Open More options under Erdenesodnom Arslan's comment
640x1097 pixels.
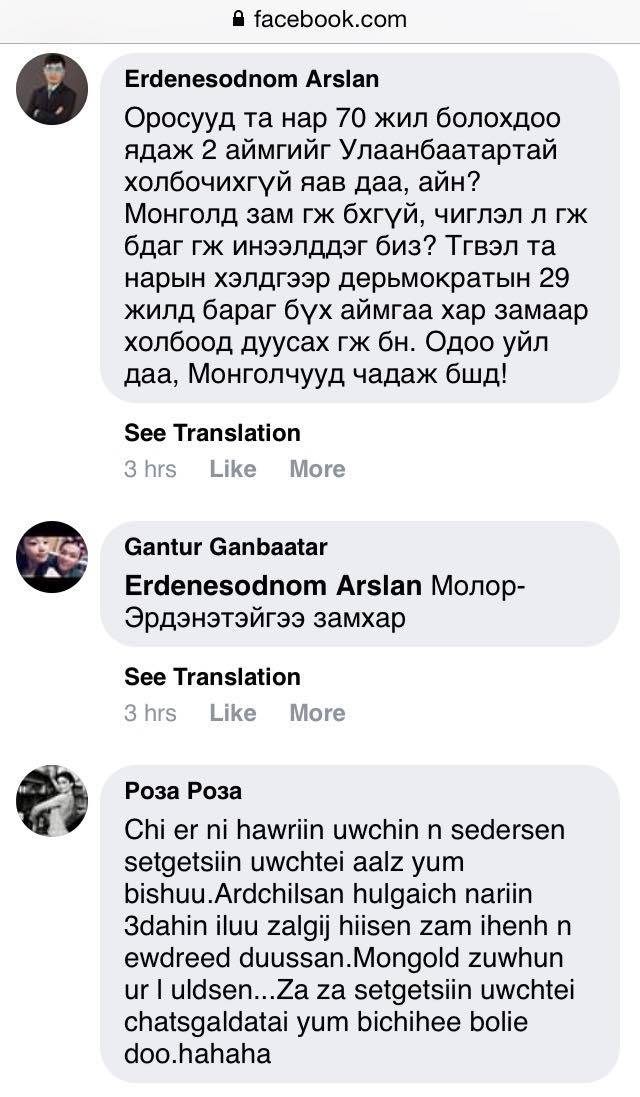pyautogui.click(x=317, y=469)
